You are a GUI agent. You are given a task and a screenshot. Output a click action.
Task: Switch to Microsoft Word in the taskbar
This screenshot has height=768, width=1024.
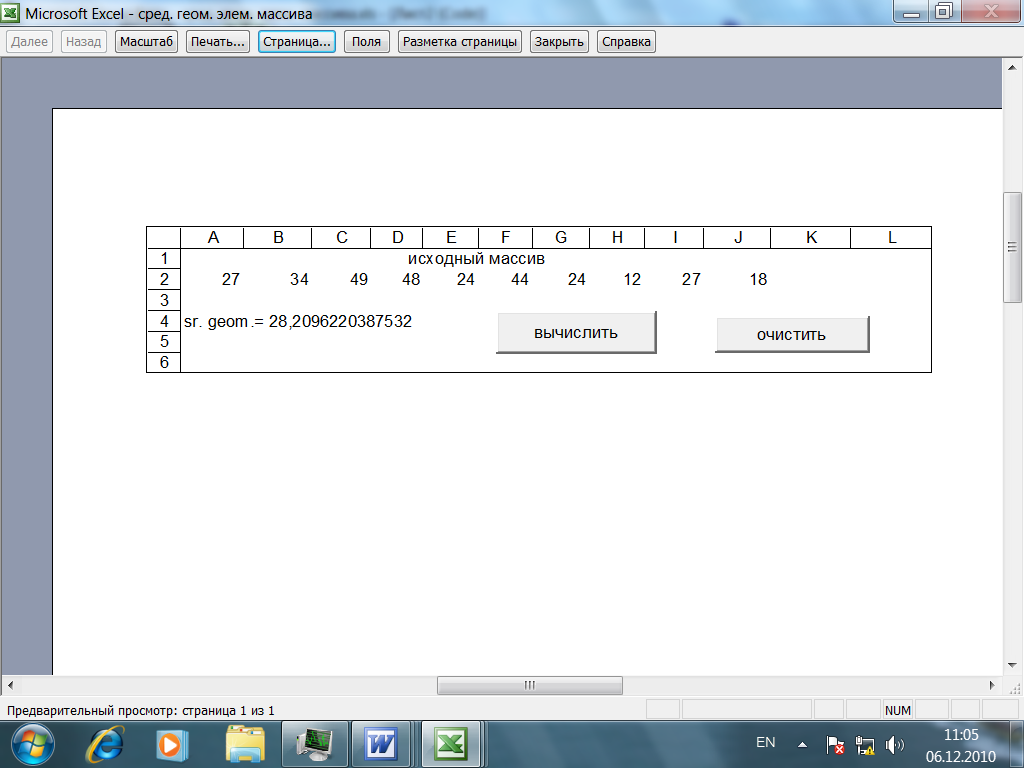click(x=381, y=744)
